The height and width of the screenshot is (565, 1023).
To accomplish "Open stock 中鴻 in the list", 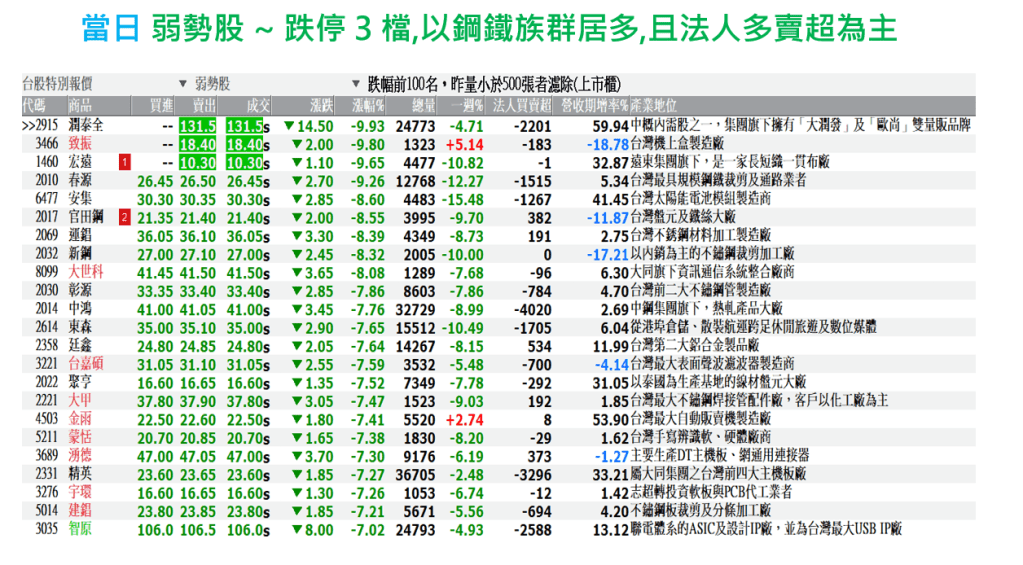I will point(81,308).
